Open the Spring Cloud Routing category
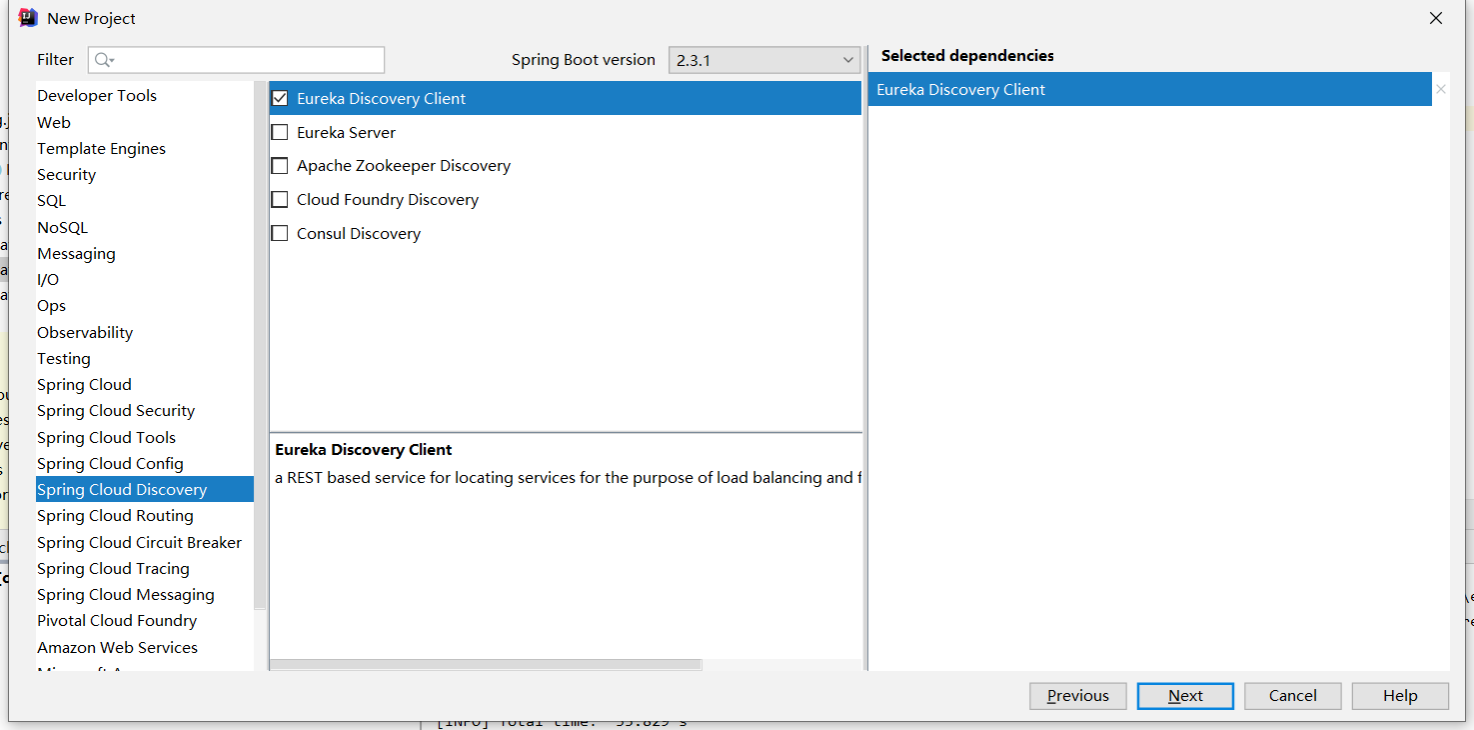Viewport: 1474px width, 730px height. (x=145, y=515)
